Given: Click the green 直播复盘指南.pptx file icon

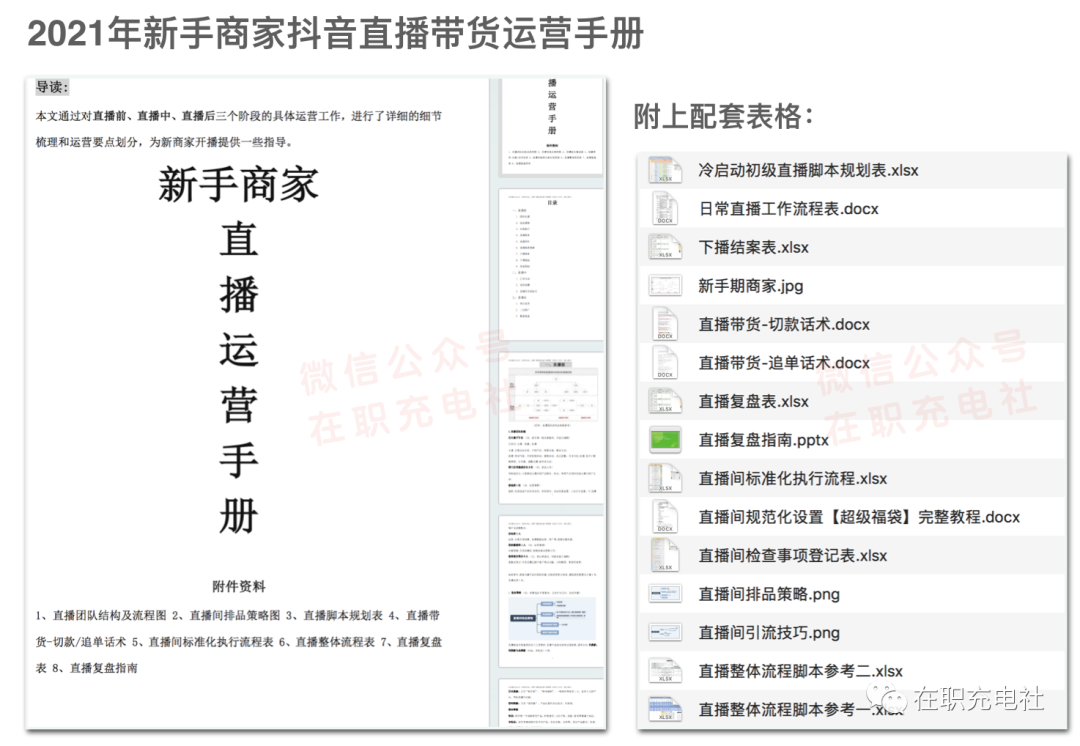Looking at the screenshot, I should (665, 440).
